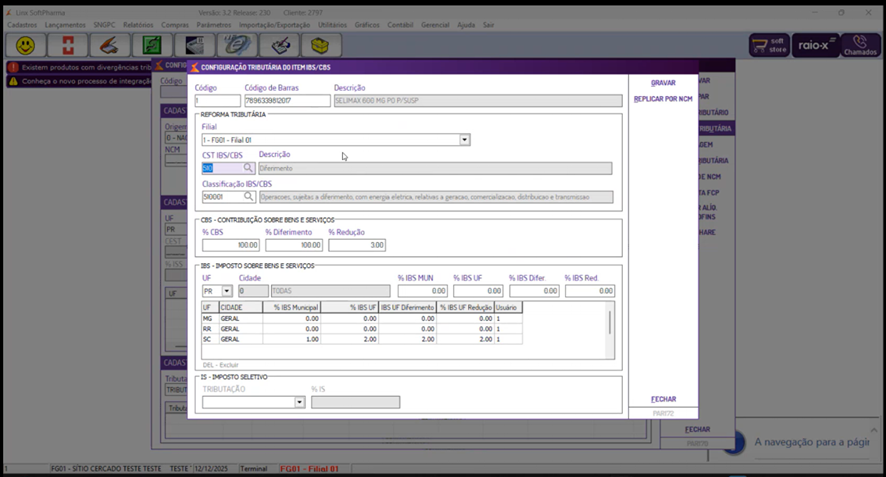Open Chamados support button
The width and height of the screenshot is (886, 477).
[860, 46]
